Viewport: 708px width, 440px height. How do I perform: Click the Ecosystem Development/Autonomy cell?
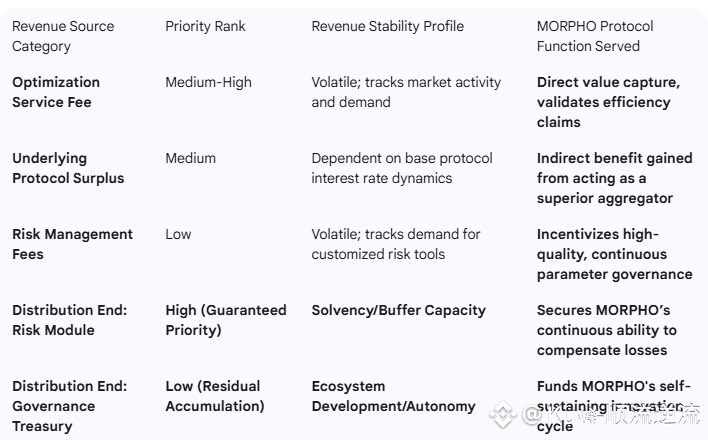tap(393, 396)
